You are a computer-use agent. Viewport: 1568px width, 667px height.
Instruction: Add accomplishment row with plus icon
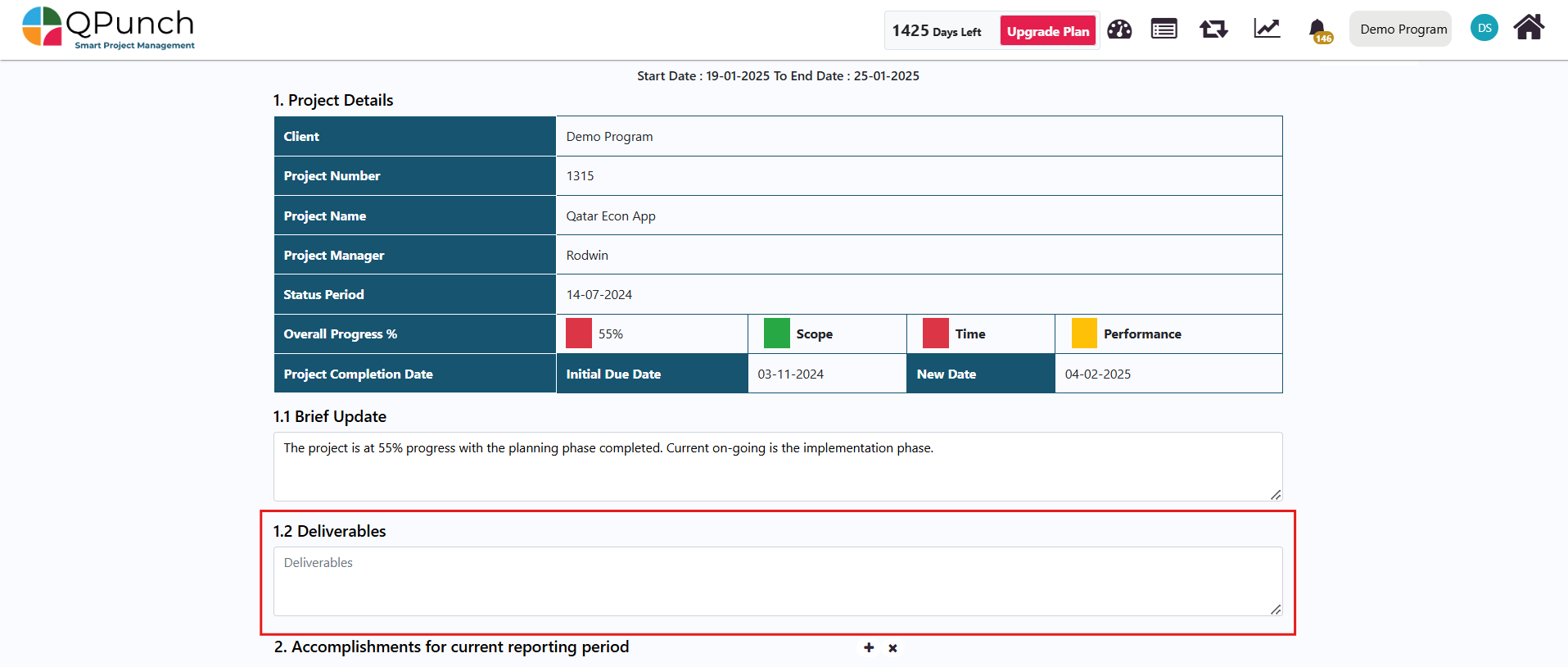pyautogui.click(x=869, y=647)
